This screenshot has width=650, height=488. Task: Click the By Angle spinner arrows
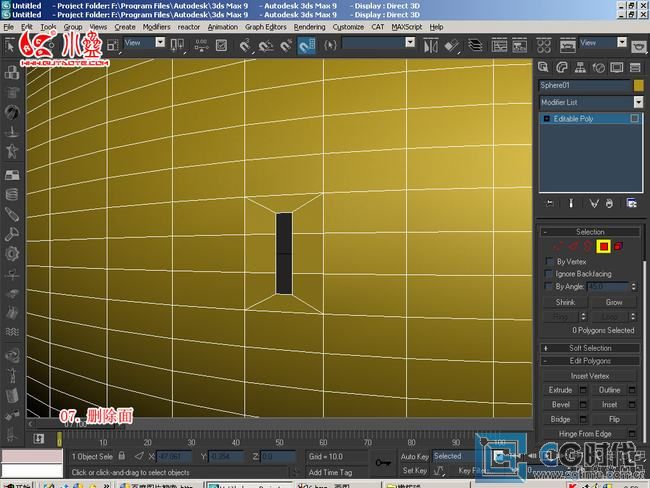(x=633, y=286)
